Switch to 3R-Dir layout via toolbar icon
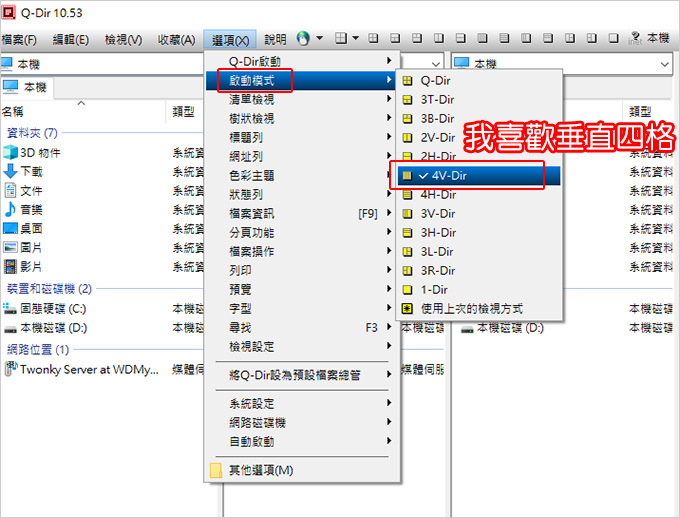 592,39
